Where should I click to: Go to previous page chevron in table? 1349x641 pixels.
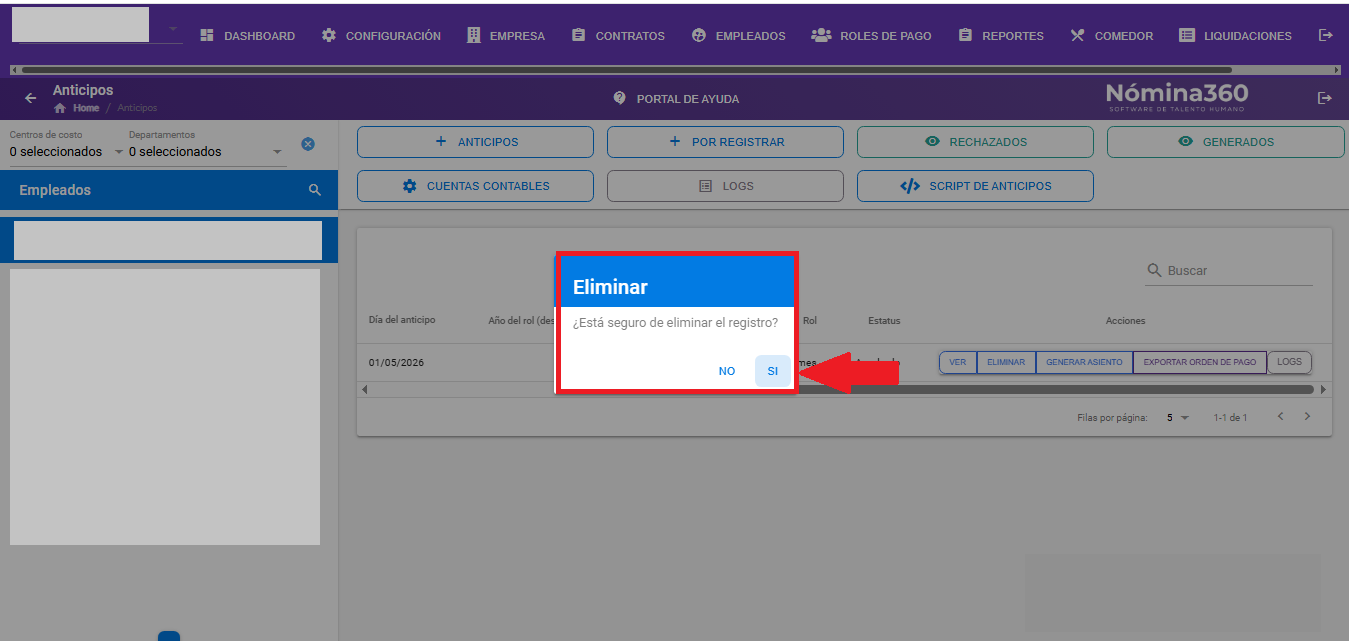pyautogui.click(x=1280, y=417)
